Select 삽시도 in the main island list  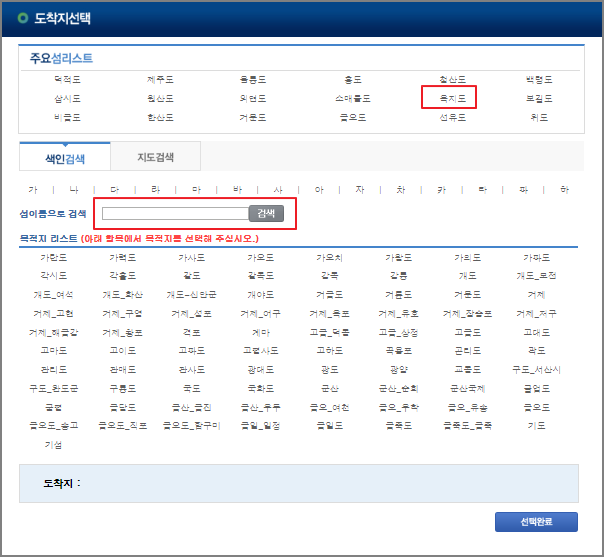(67, 99)
